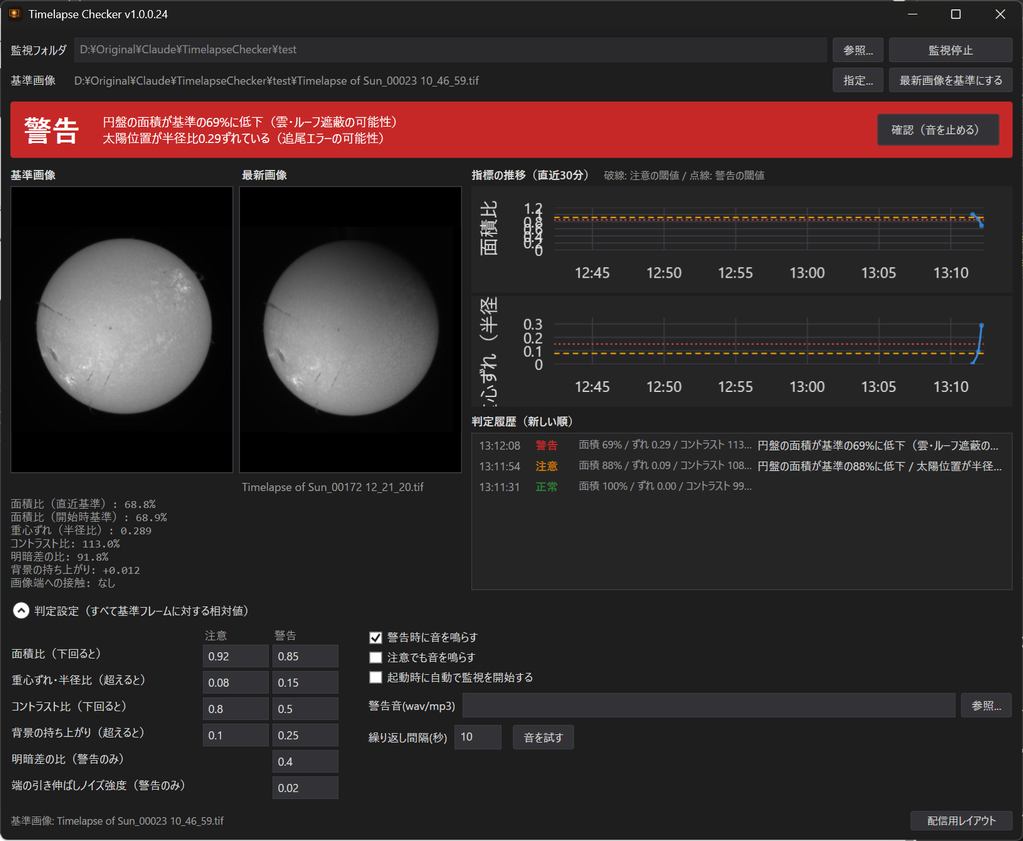This screenshot has height=841, width=1023.
Task: Click the large 警告 heading in the banner
Action: (52, 130)
